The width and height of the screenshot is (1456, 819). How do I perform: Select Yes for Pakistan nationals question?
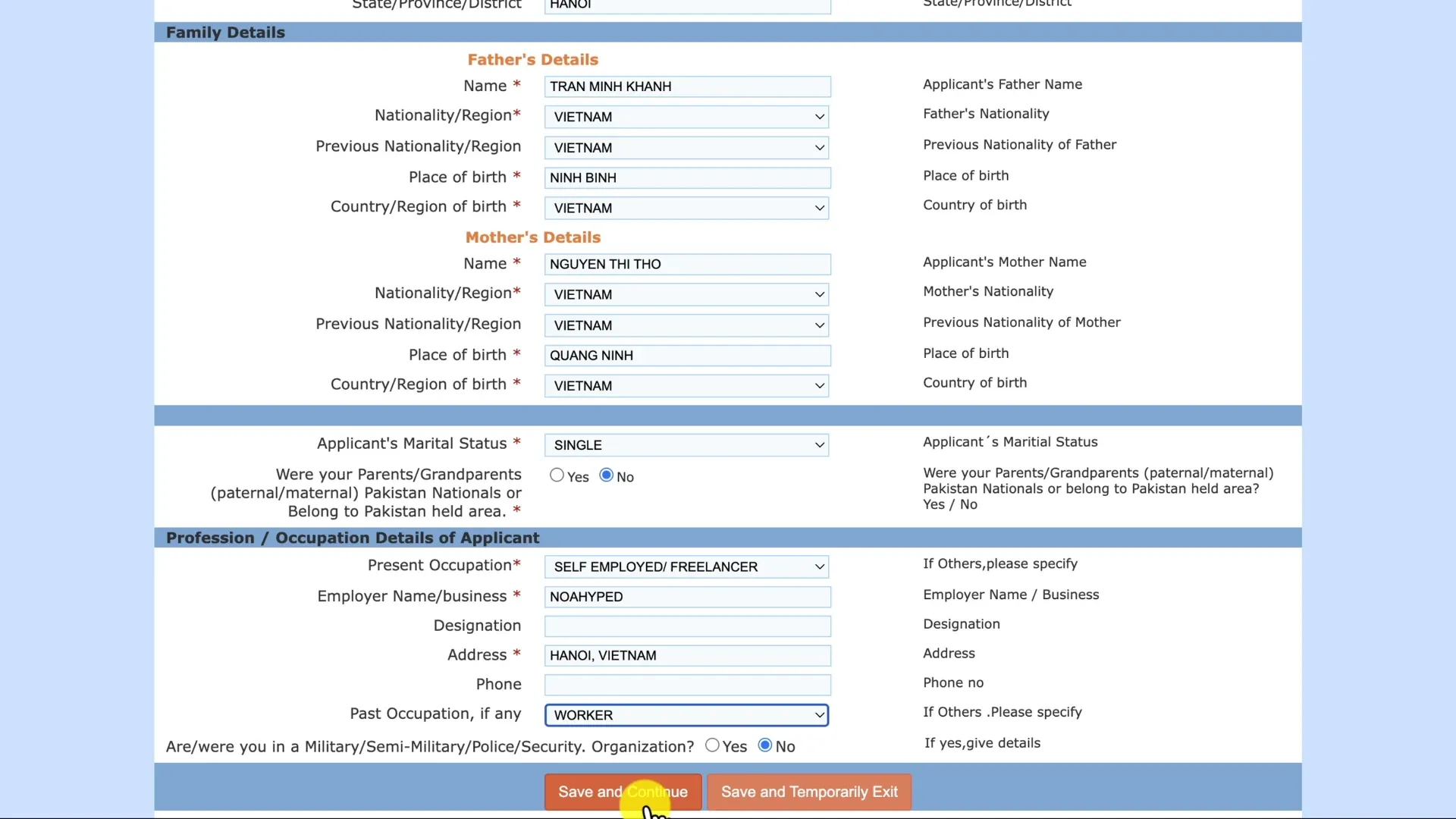pyautogui.click(x=557, y=475)
